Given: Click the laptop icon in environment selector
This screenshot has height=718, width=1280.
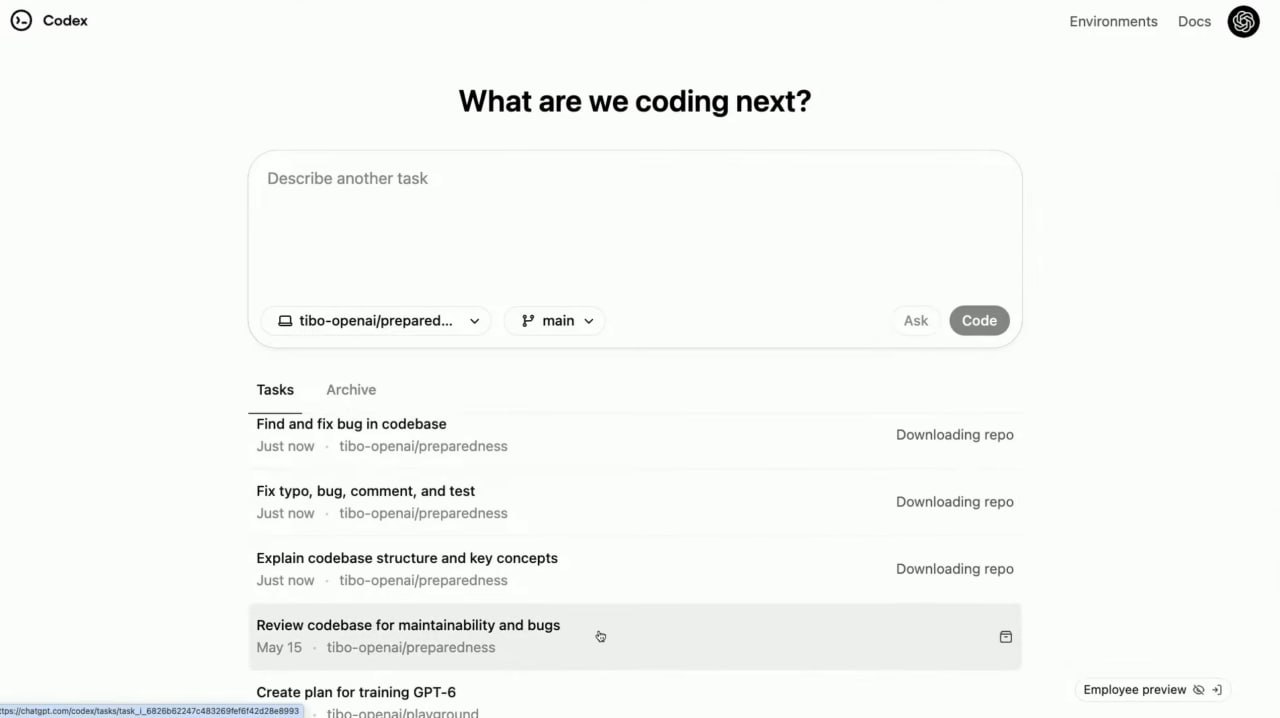Looking at the screenshot, I should tap(285, 321).
